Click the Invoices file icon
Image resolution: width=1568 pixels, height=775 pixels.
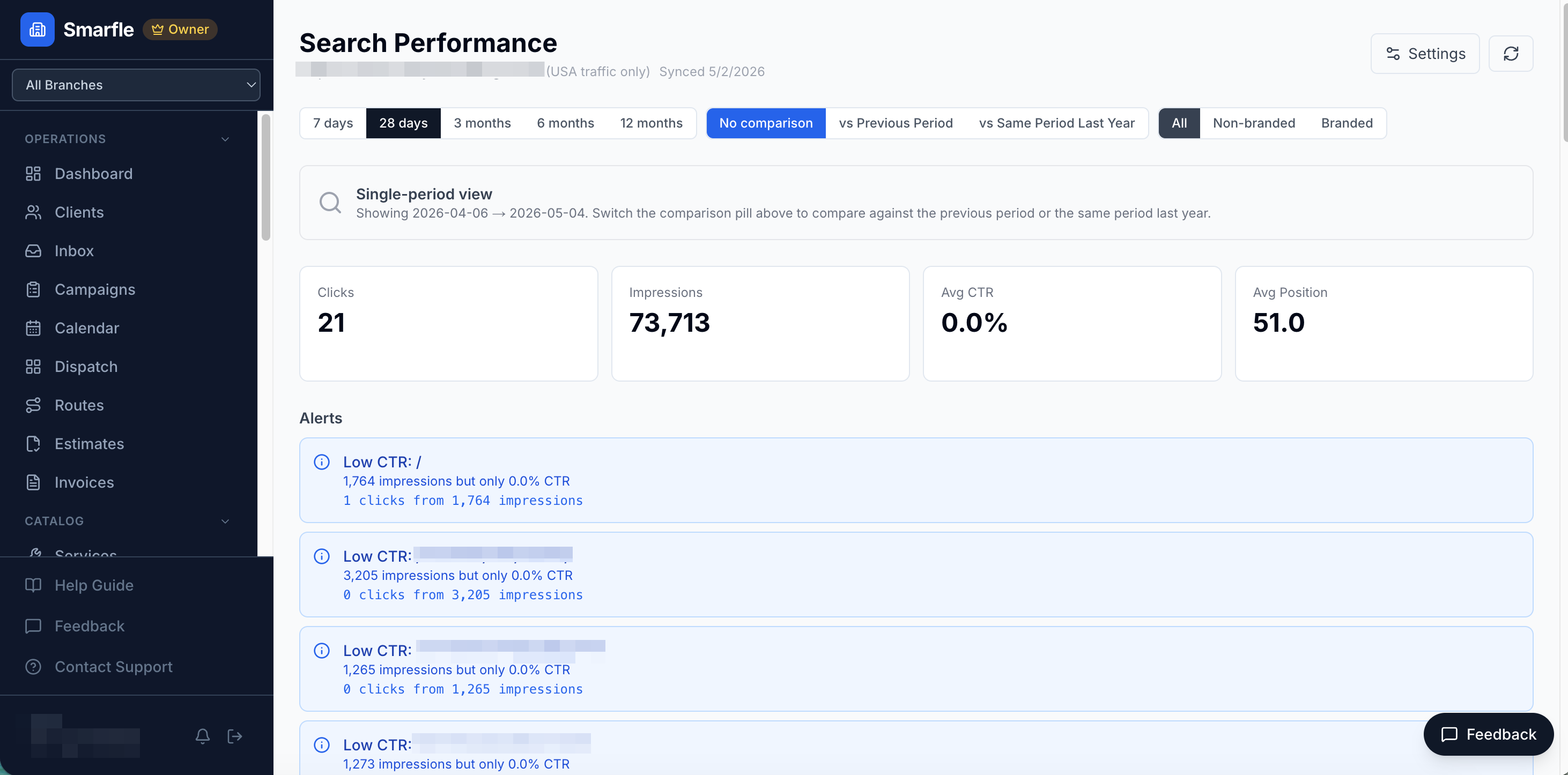[33, 482]
